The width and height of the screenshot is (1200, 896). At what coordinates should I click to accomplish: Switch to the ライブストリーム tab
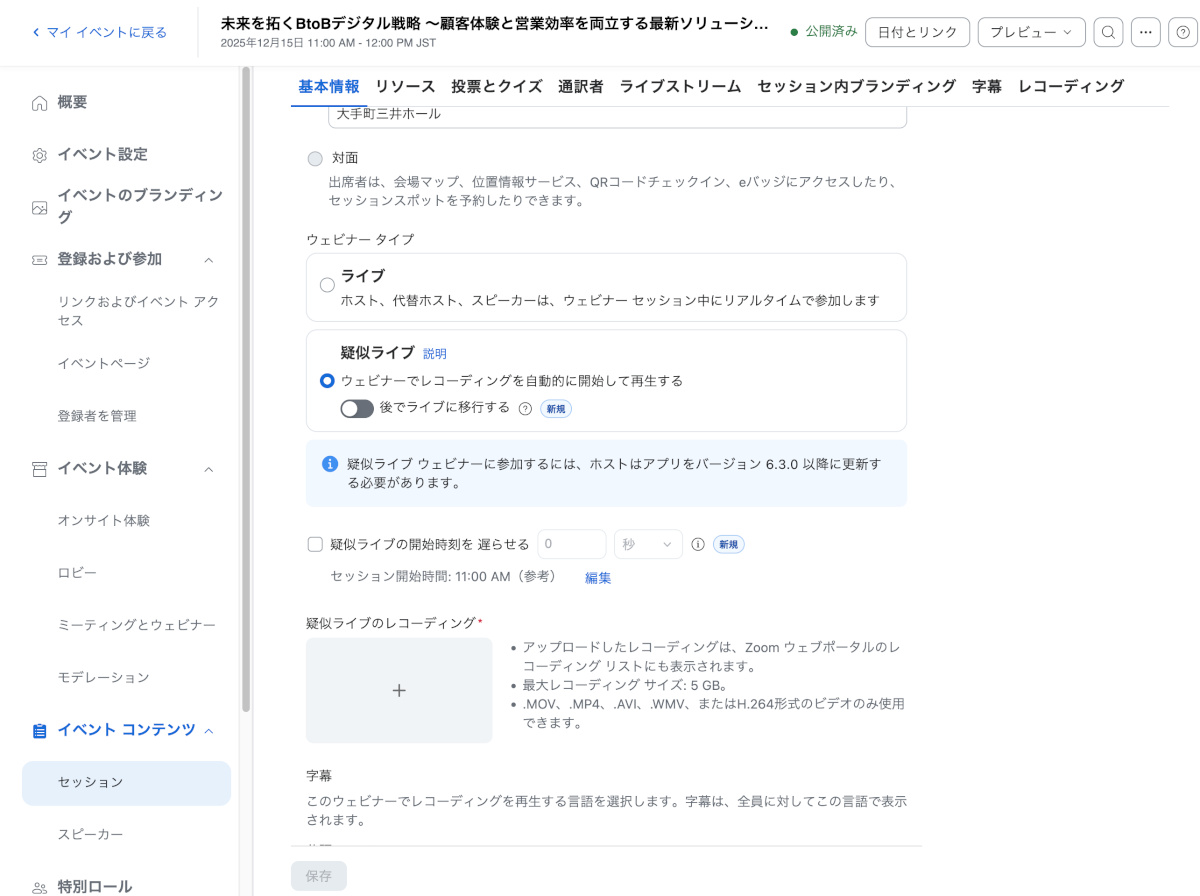coord(680,87)
